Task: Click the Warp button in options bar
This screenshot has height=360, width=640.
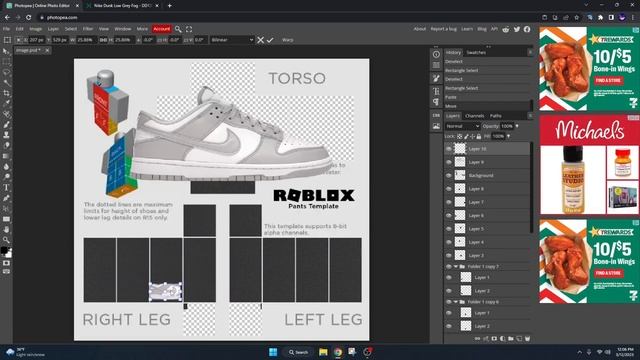Action: [287, 40]
